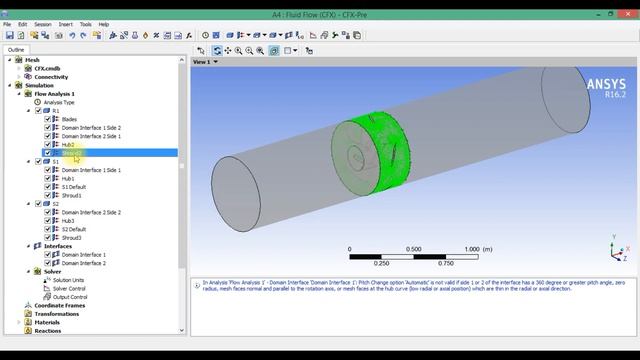This screenshot has width=640, height=360.
Task: Collapse the R1 domain node
Action: (x=29, y=111)
